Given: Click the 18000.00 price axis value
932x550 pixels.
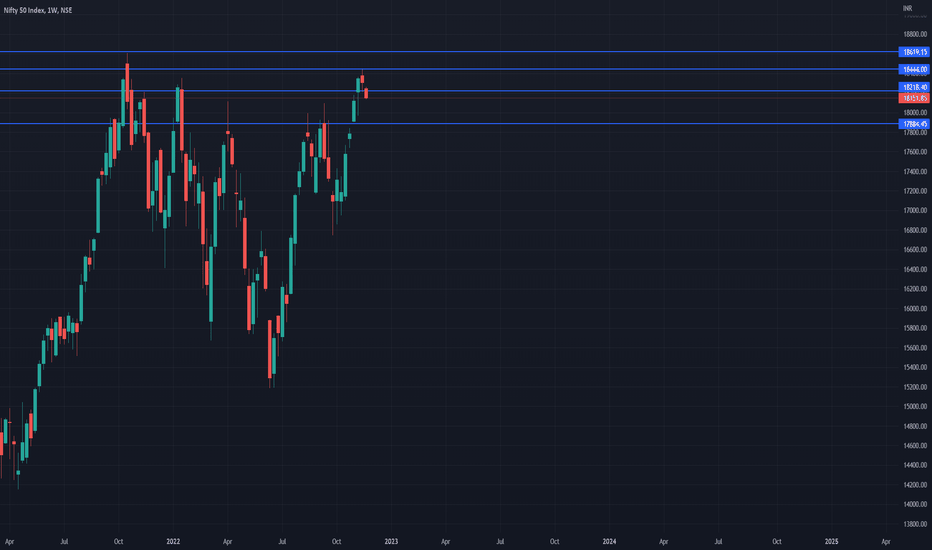Looking at the screenshot, I should [915, 113].
